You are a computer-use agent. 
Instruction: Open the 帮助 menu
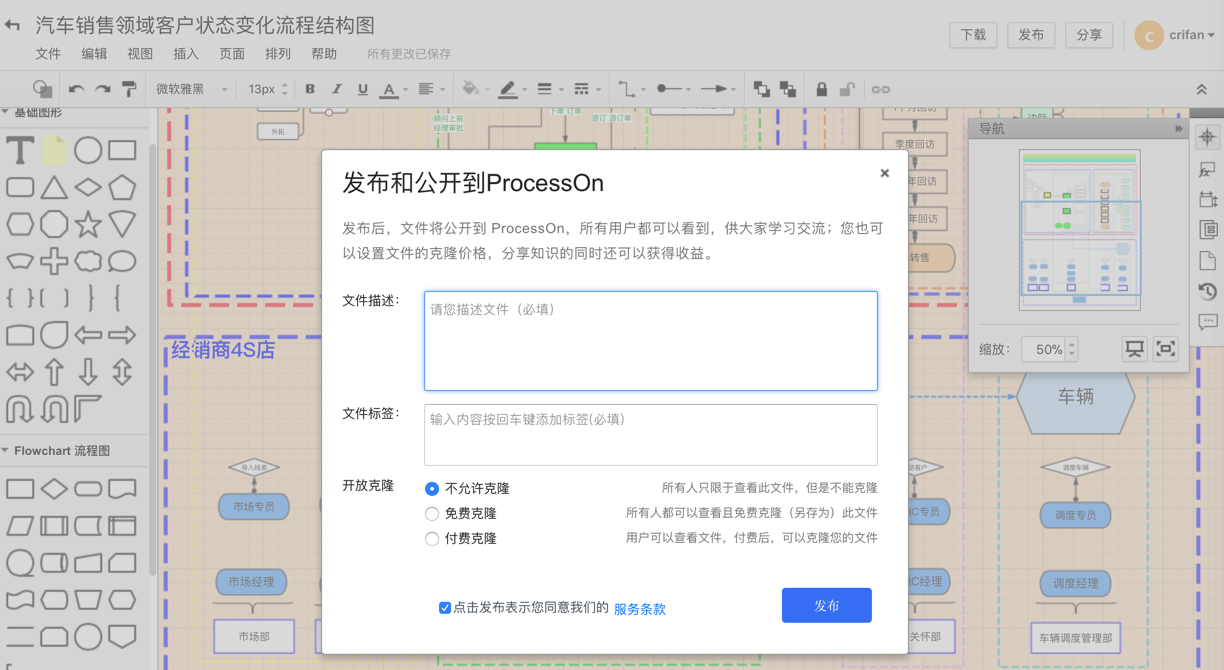(x=324, y=54)
